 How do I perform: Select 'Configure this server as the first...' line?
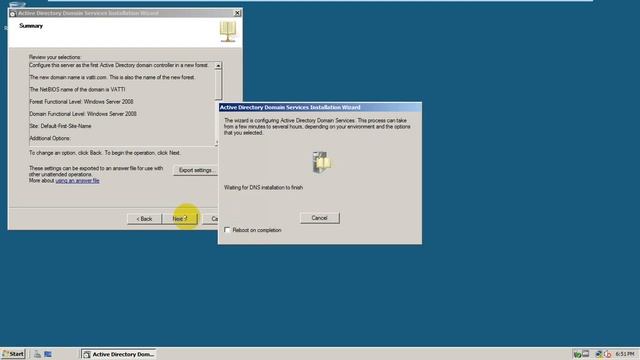[119, 65]
